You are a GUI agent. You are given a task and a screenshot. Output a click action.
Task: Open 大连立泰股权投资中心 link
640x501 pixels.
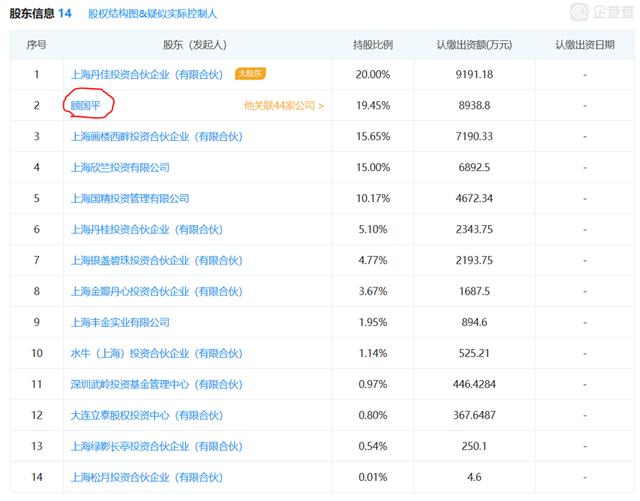pos(147,415)
